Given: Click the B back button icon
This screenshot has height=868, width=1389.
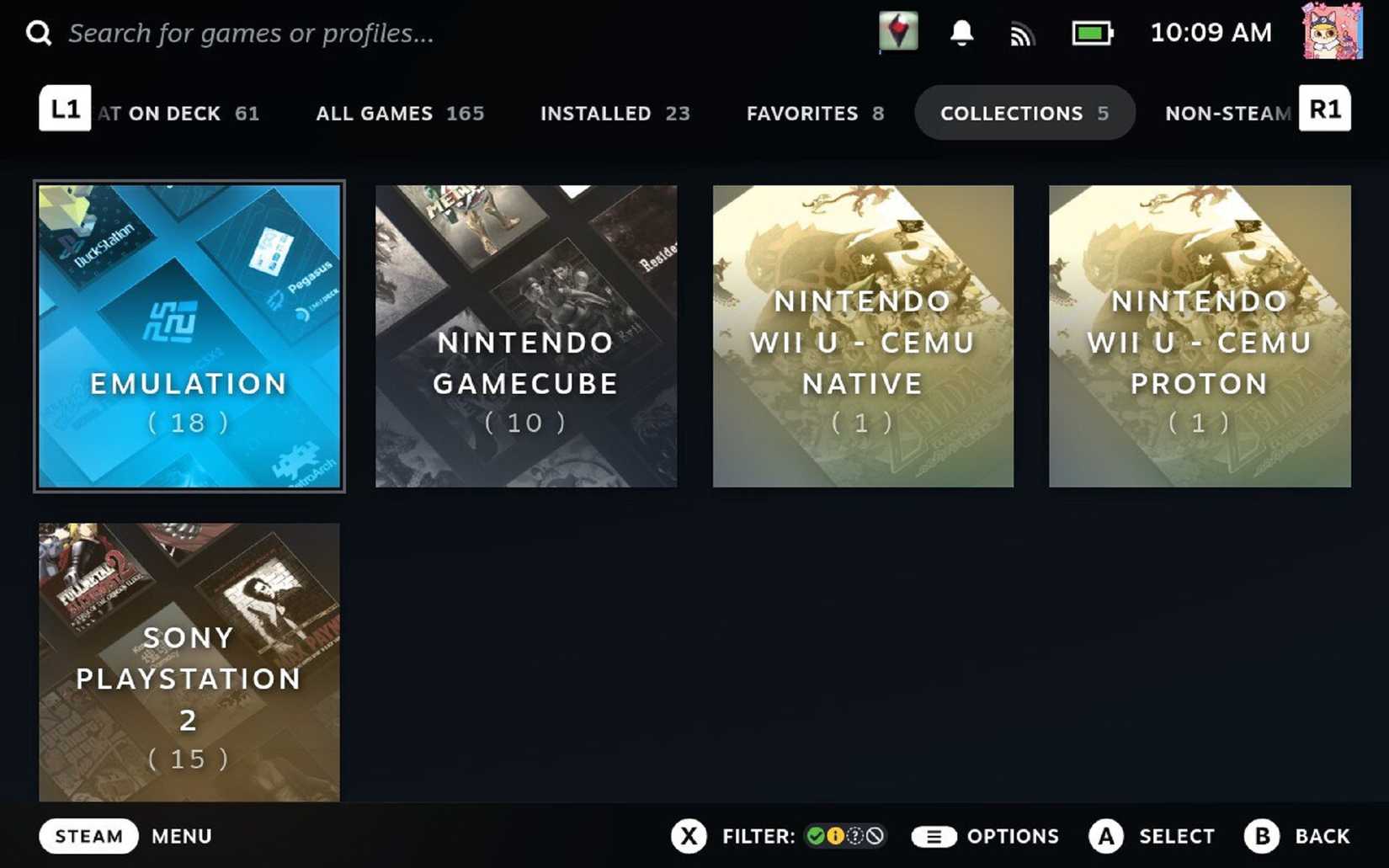Looking at the screenshot, I should point(1262,836).
